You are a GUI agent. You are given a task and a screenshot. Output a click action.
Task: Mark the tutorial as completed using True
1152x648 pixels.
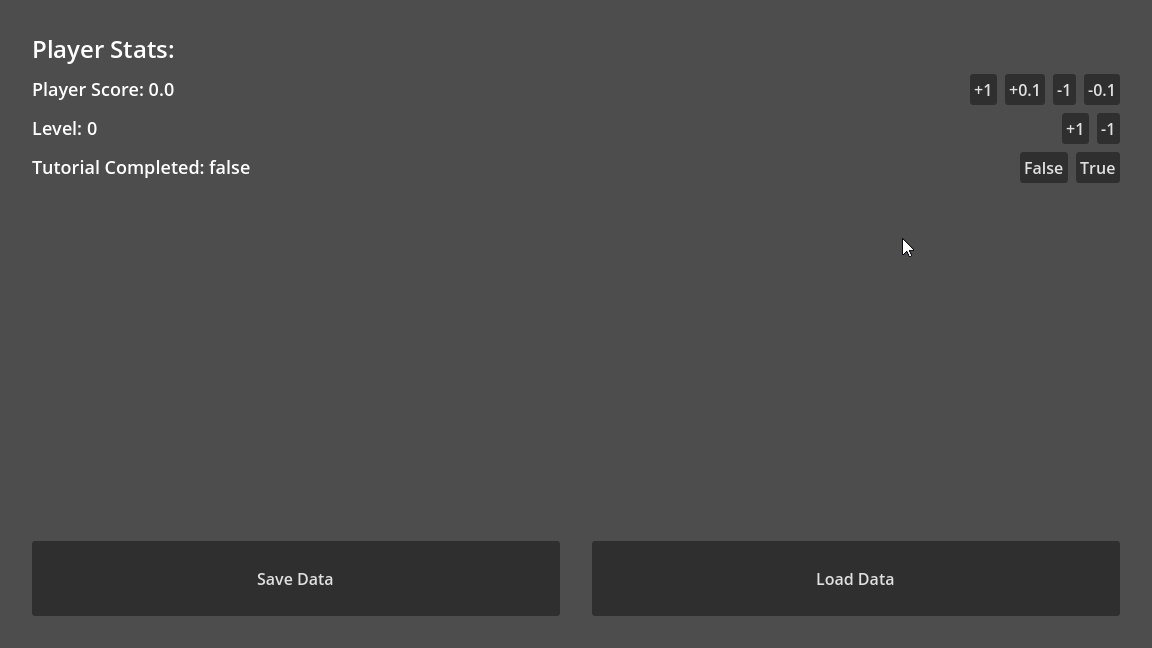pos(1097,168)
